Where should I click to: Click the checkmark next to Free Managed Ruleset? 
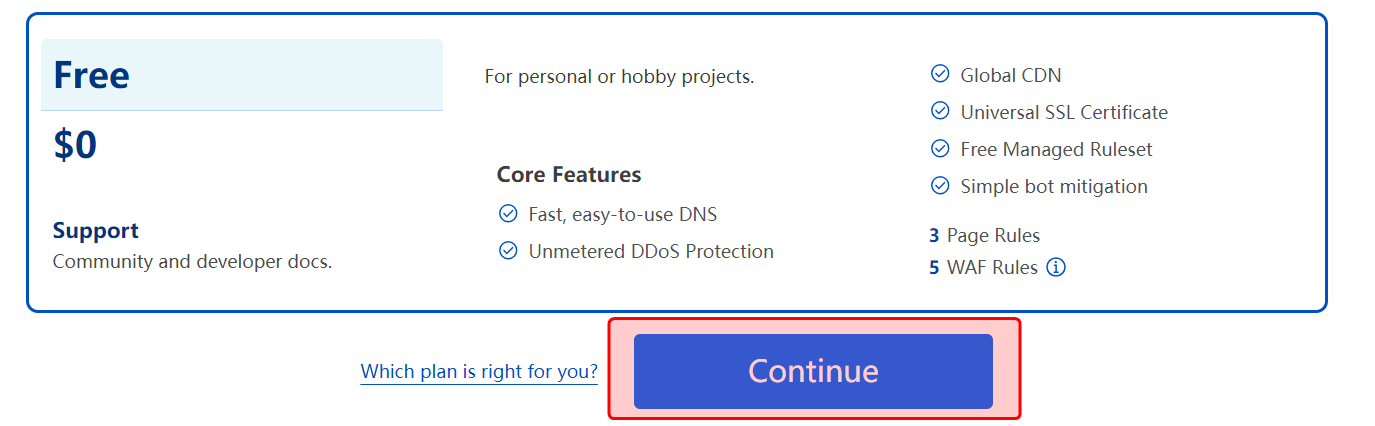point(940,148)
